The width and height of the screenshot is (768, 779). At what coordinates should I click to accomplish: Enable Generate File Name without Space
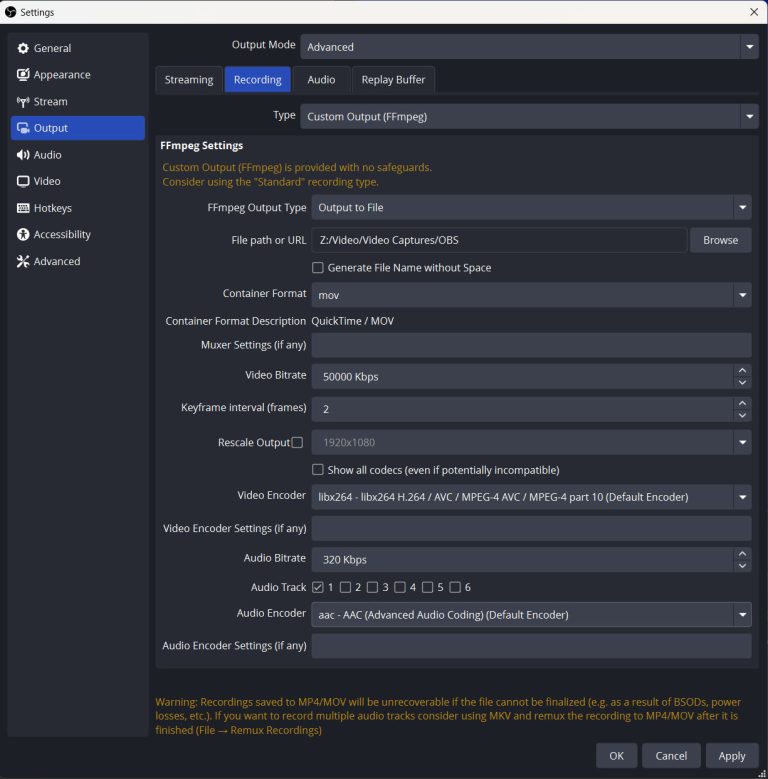pos(318,268)
